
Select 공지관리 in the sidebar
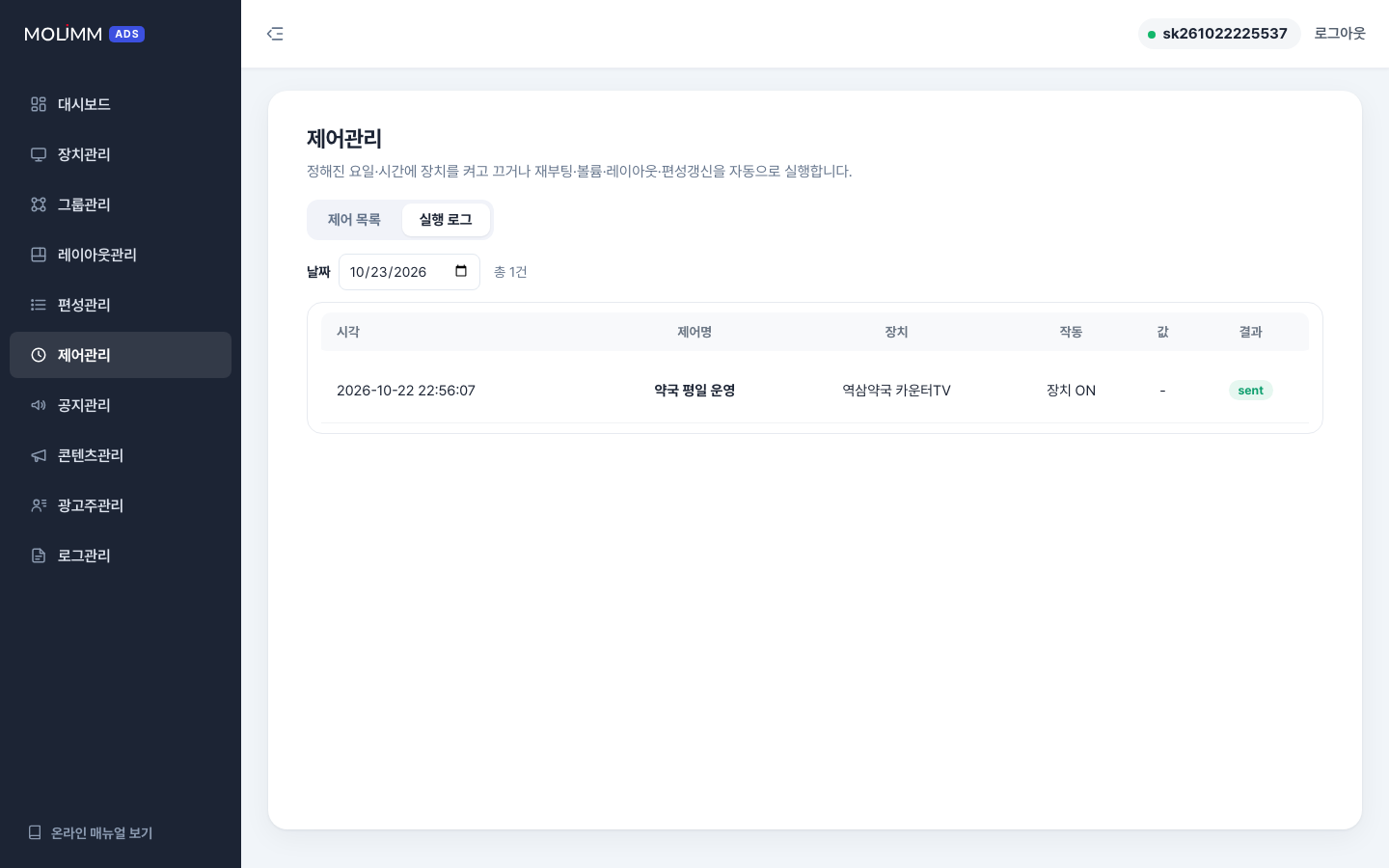pyautogui.click(x=121, y=405)
